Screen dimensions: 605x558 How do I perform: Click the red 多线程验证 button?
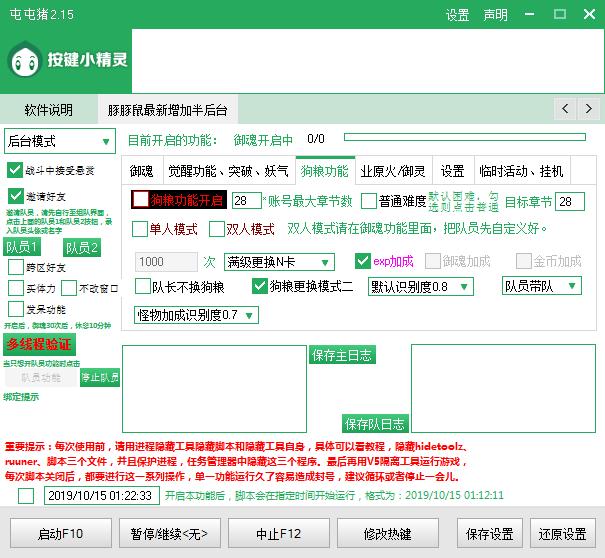coord(39,345)
